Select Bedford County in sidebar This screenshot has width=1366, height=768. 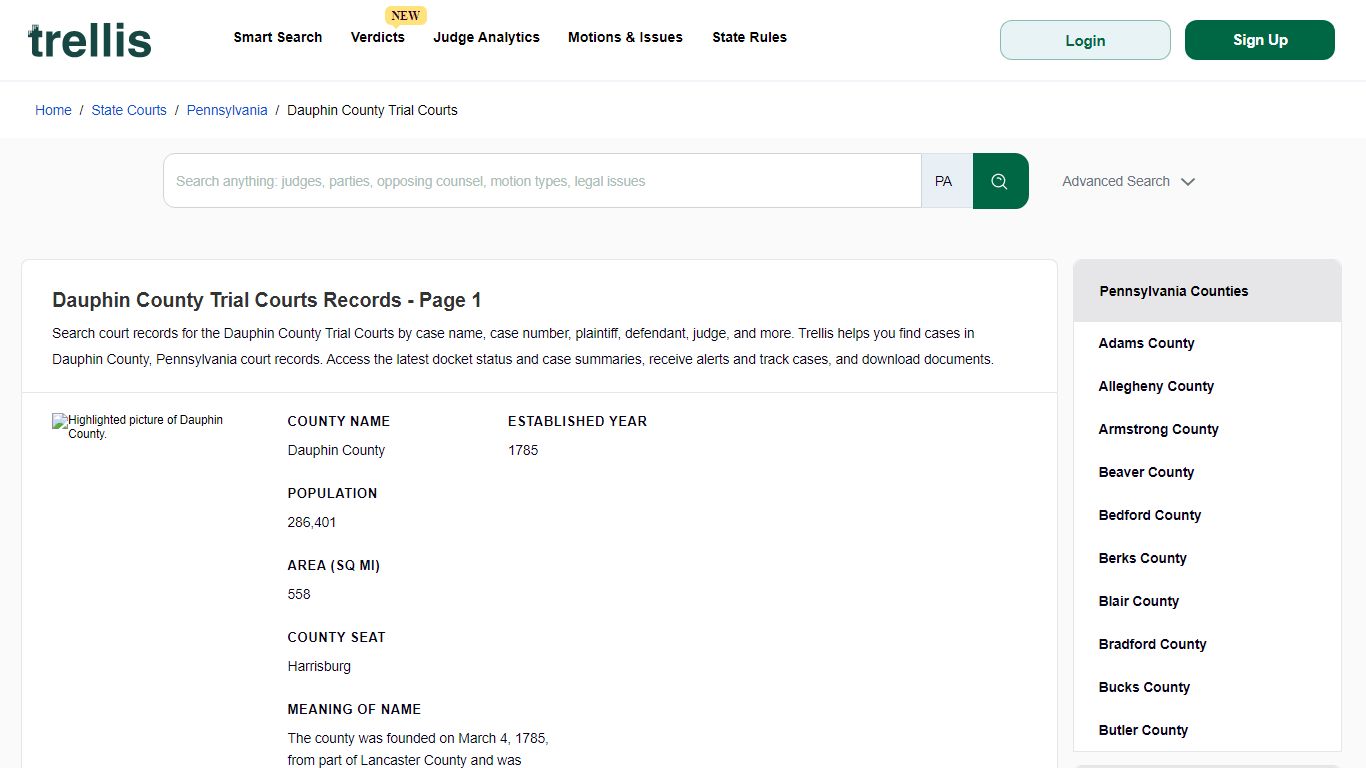click(1150, 515)
